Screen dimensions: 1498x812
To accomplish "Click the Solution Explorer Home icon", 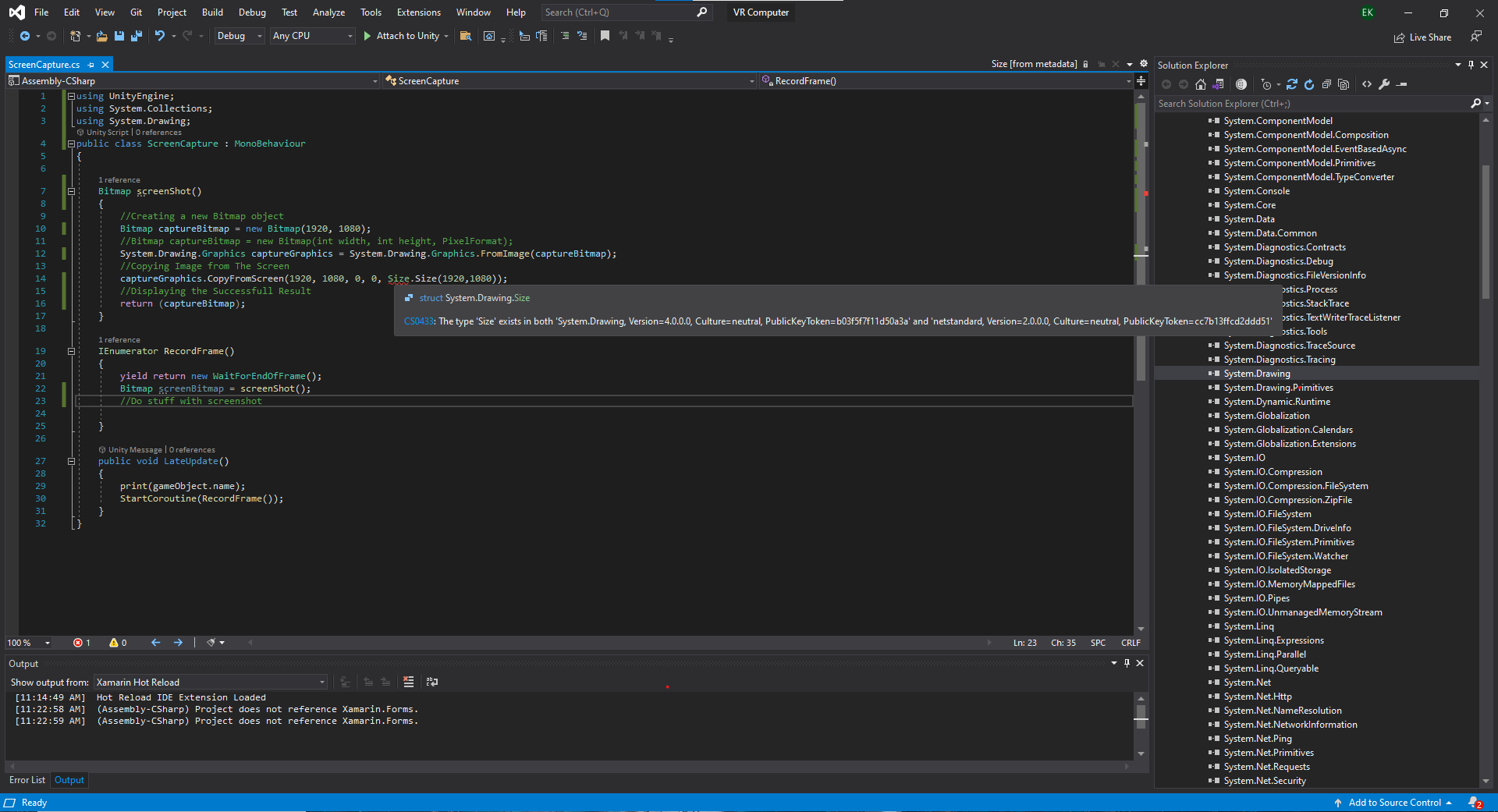I will tap(1201, 84).
